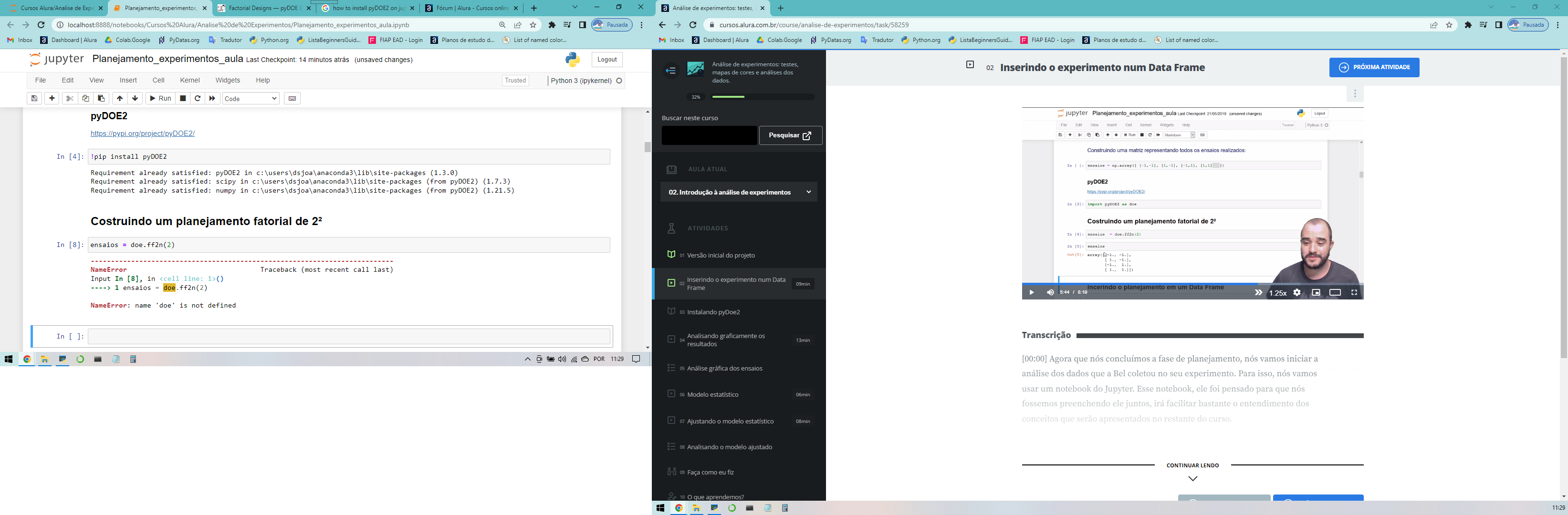Restart the kernel with the circular arrow
This screenshot has width=1568, height=515.
(x=197, y=99)
